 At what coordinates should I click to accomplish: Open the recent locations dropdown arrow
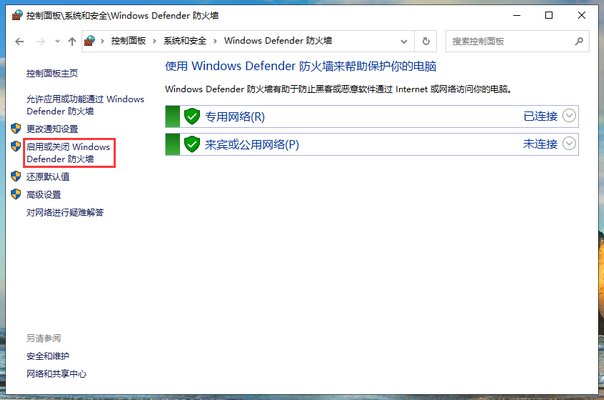57,41
